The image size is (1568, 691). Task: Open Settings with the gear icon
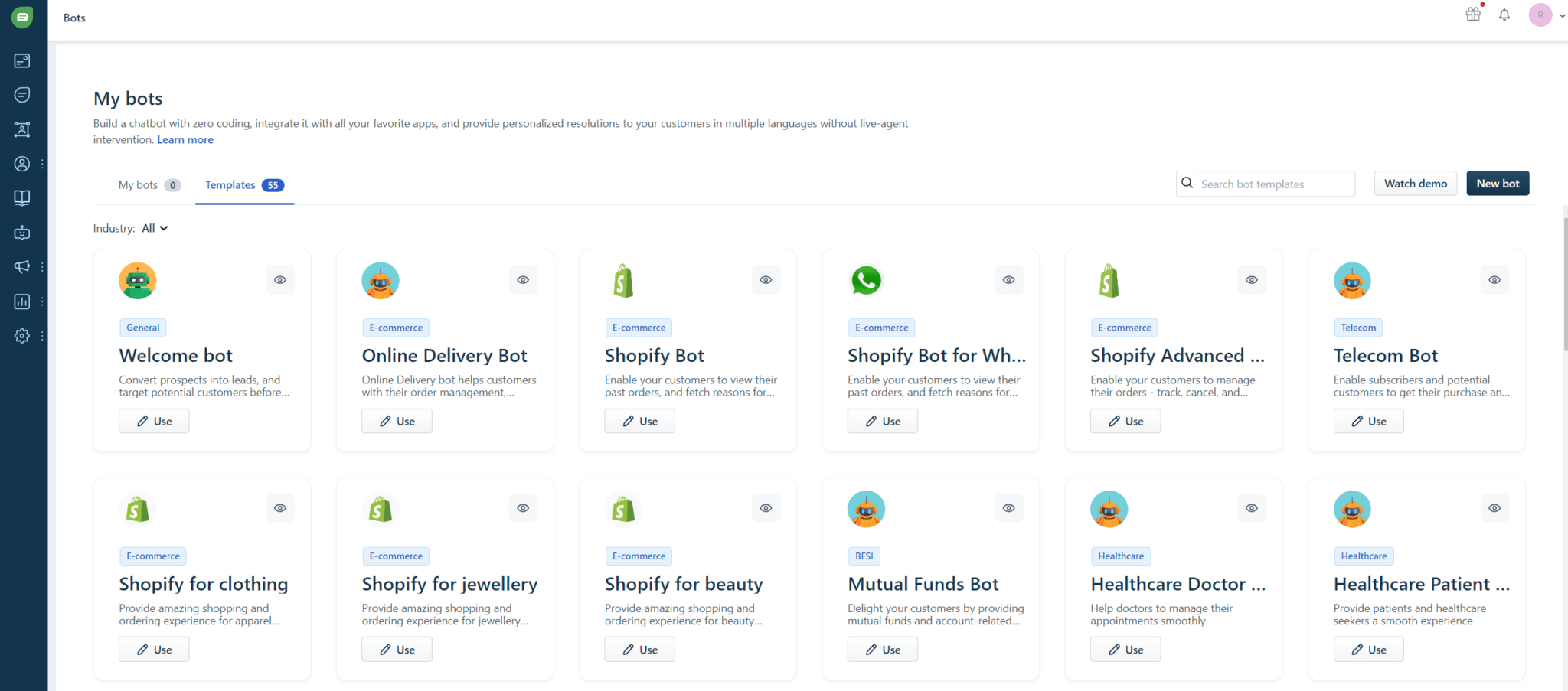pyautogui.click(x=21, y=336)
